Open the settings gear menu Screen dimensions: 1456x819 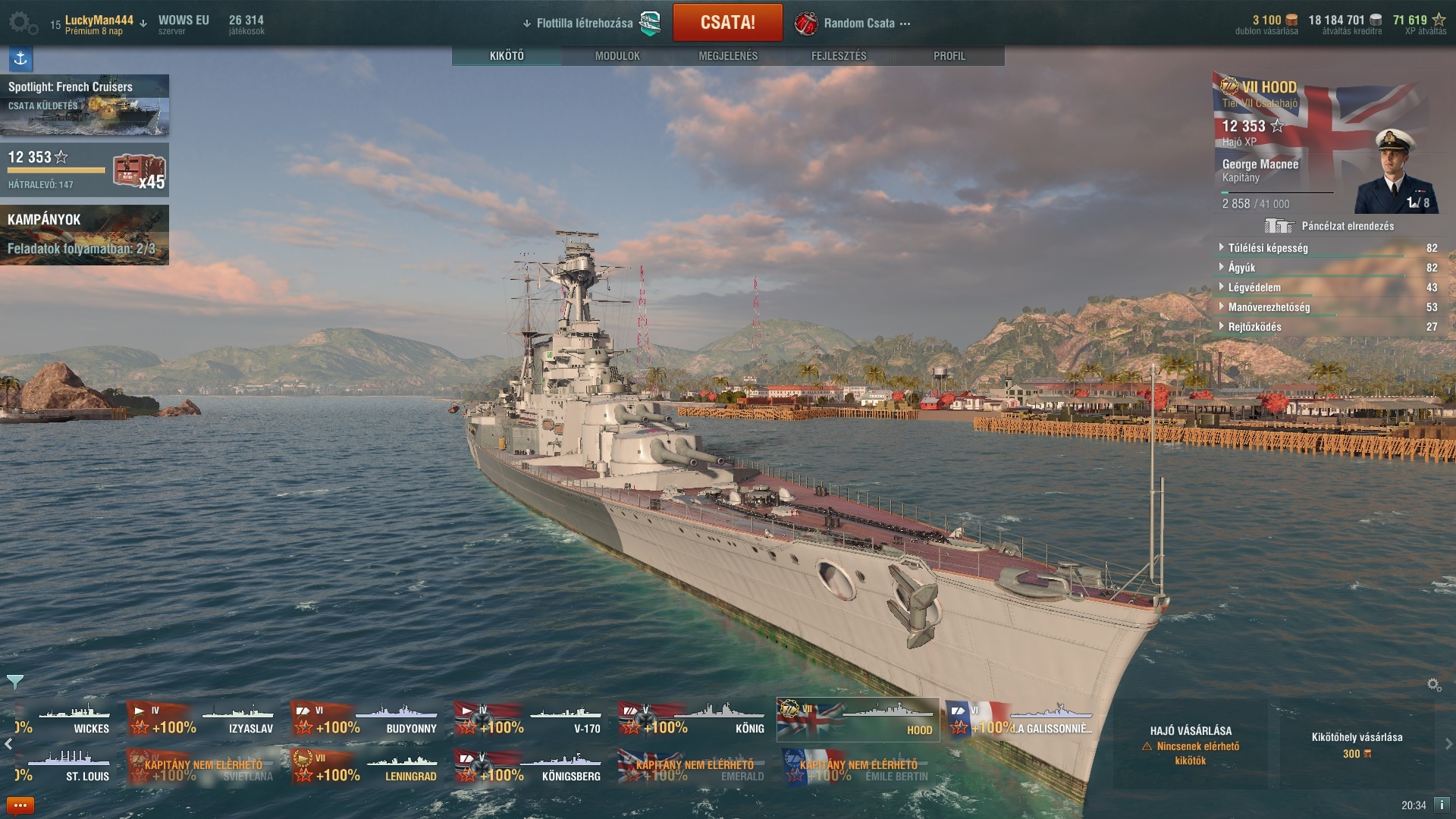click(x=24, y=24)
